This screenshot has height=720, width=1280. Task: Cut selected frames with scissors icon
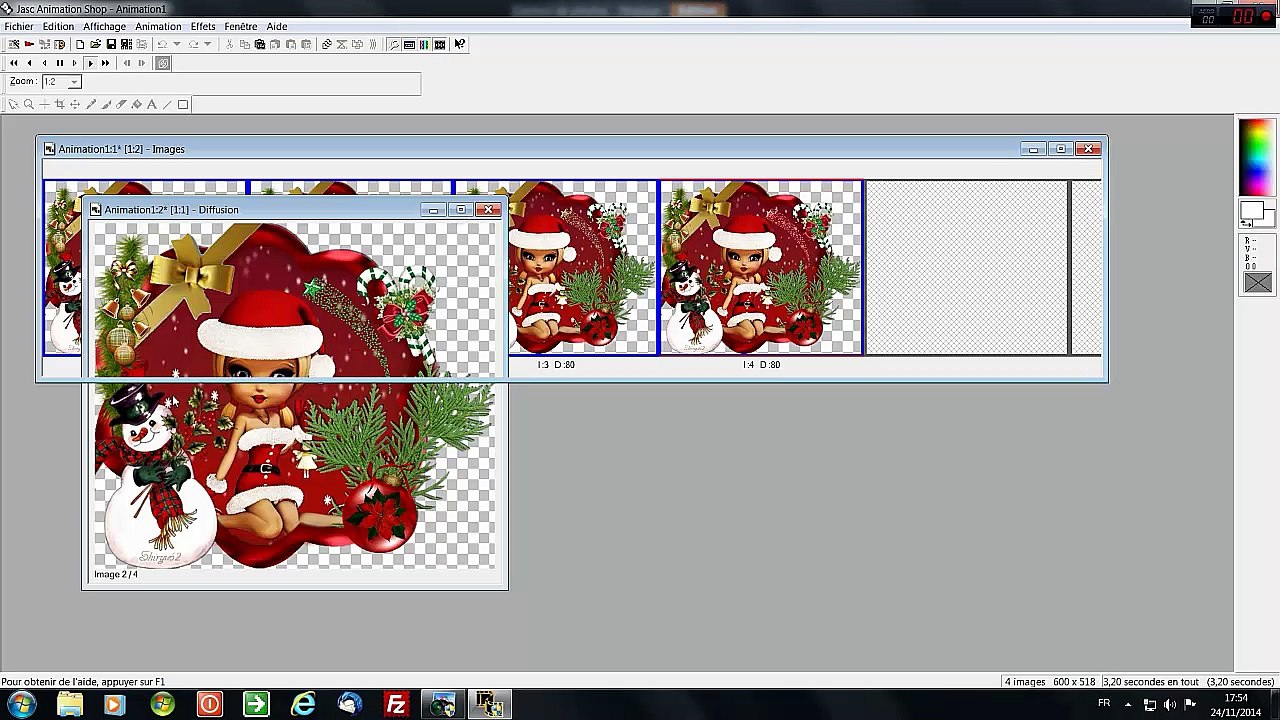[x=230, y=44]
